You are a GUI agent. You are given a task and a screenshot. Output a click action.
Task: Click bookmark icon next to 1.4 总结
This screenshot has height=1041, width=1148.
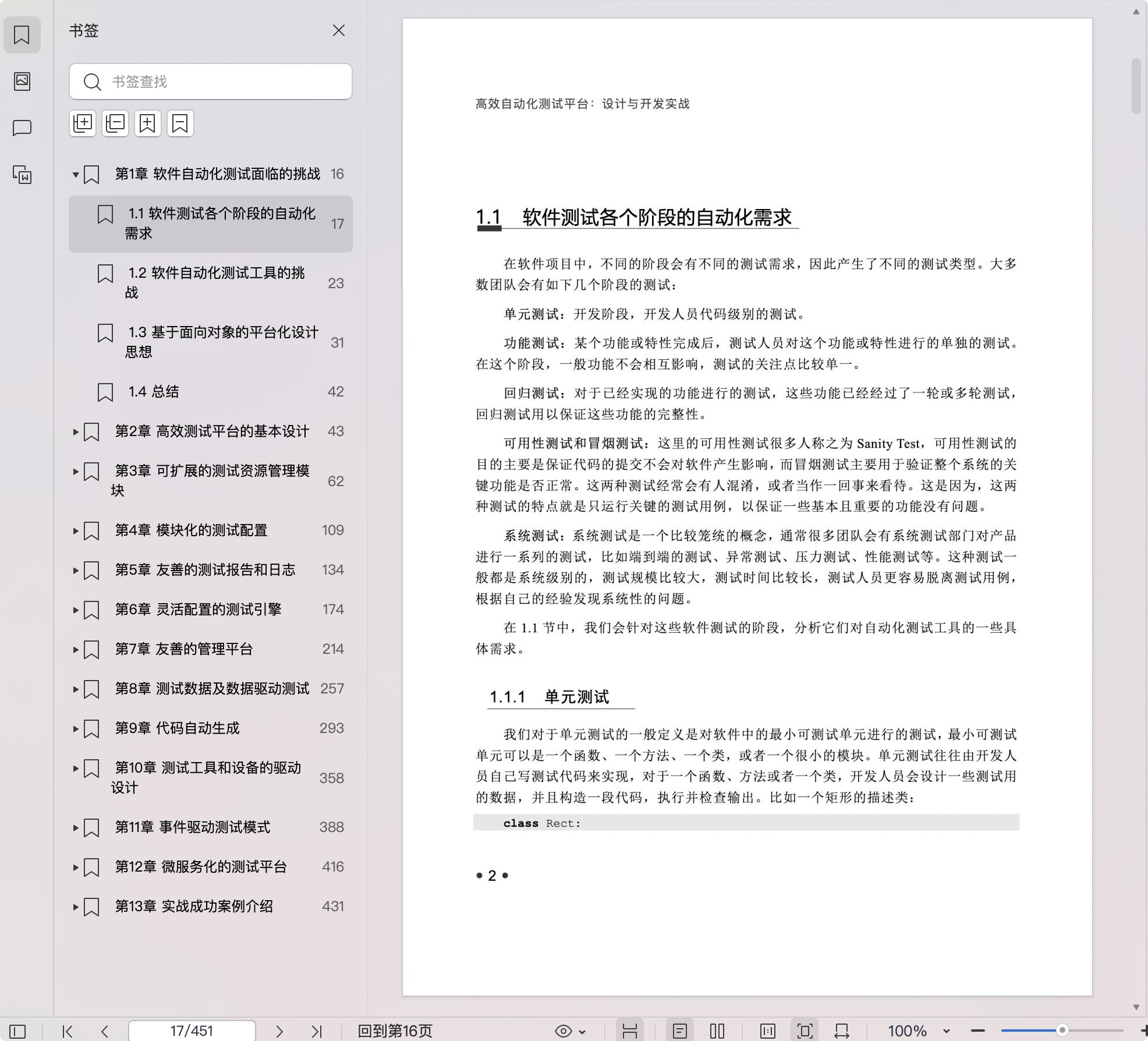tap(105, 392)
